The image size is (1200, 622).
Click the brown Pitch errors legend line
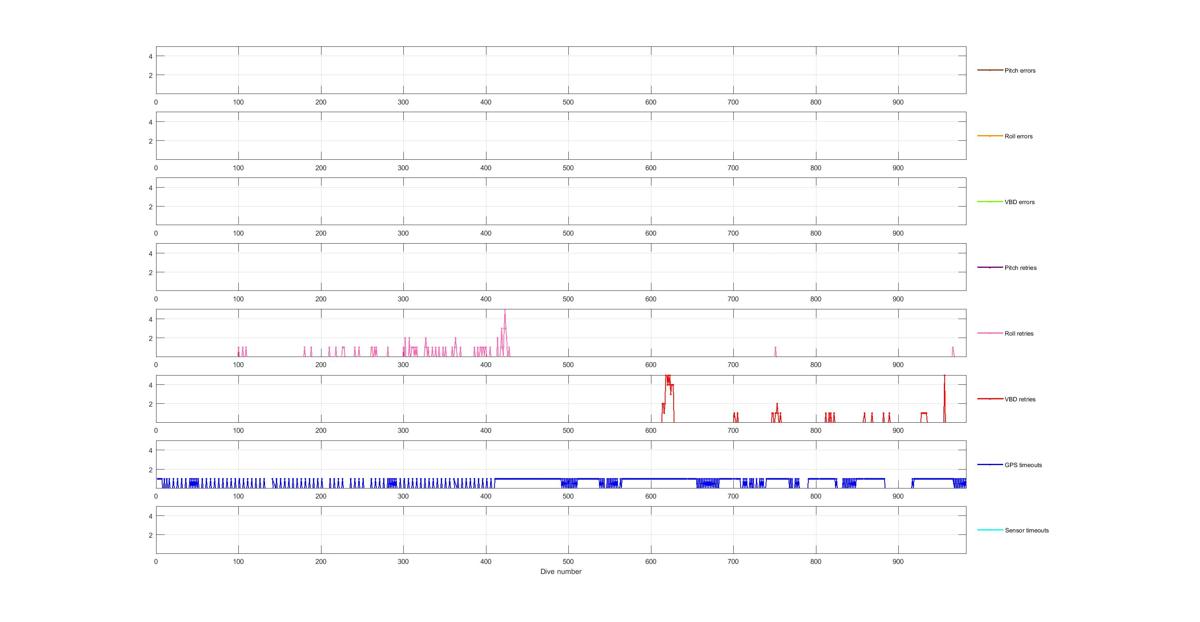pos(989,70)
